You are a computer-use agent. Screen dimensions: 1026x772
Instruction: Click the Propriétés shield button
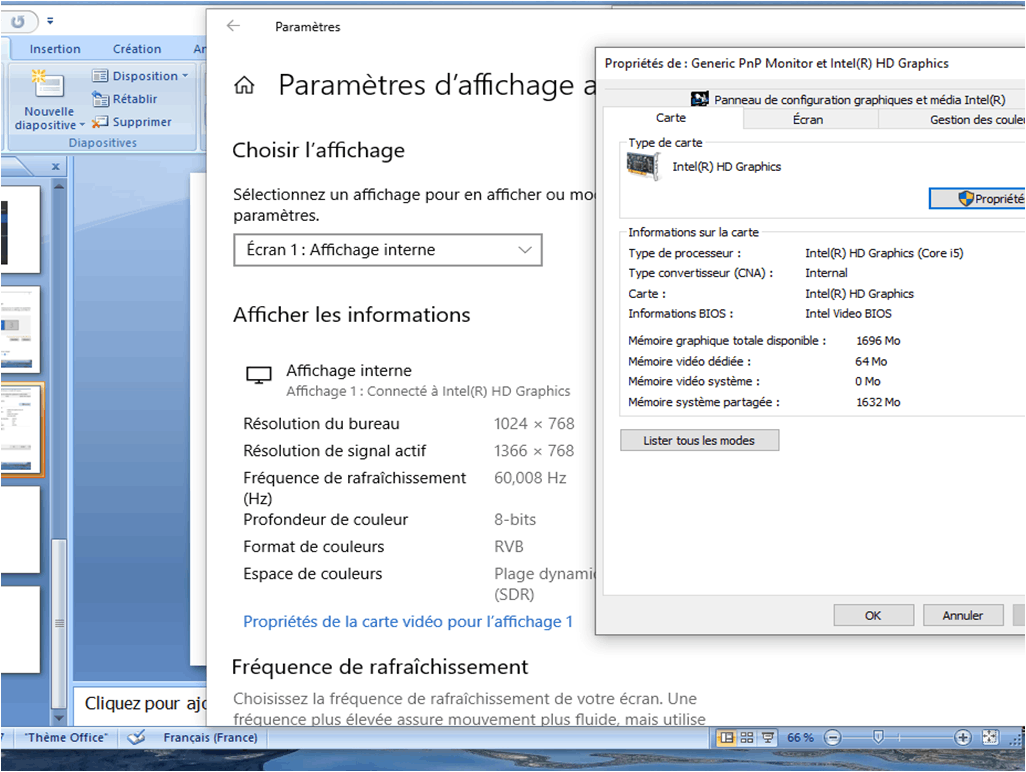[978, 198]
